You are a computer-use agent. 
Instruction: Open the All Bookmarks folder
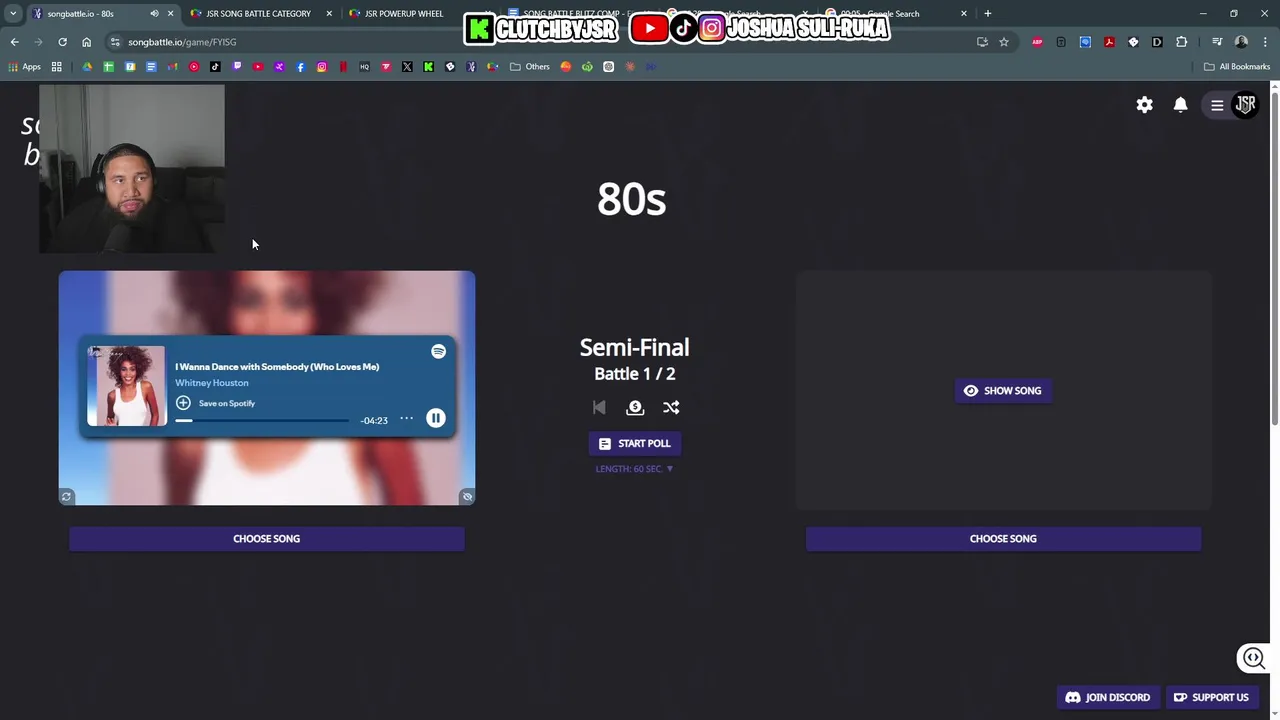pyautogui.click(x=1237, y=67)
